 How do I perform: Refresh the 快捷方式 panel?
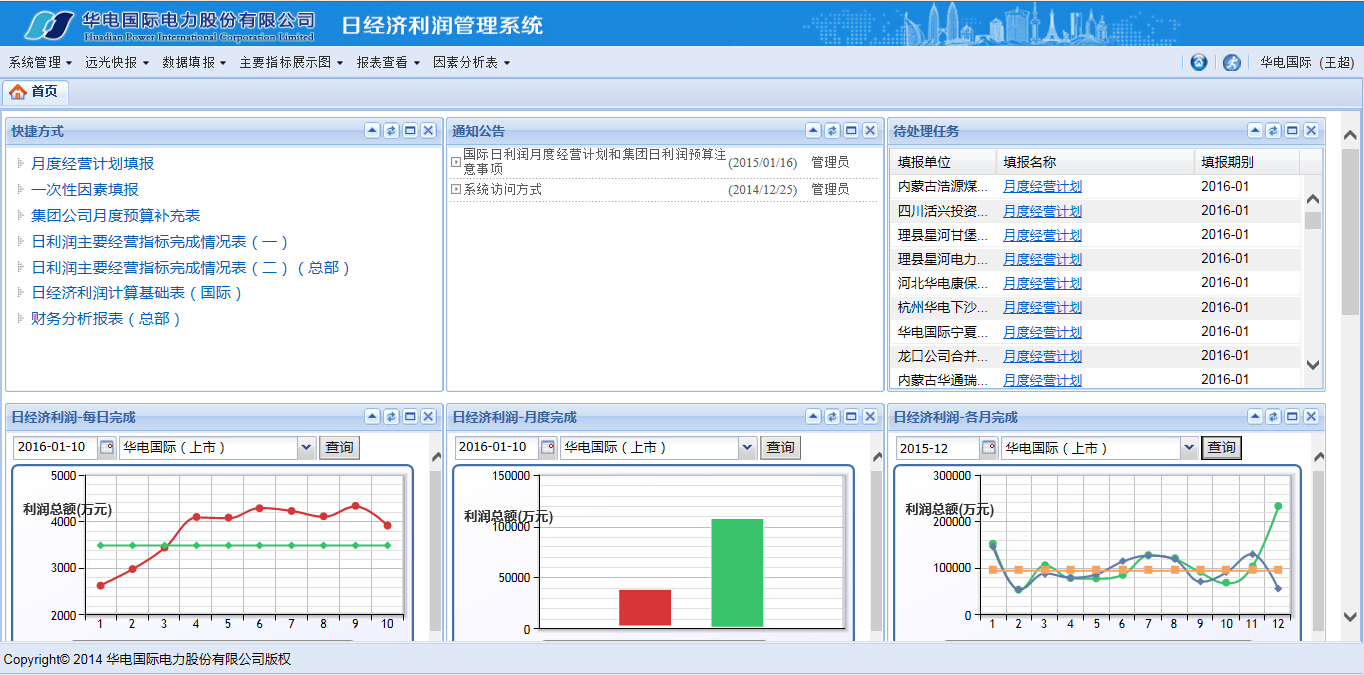[x=391, y=131]
